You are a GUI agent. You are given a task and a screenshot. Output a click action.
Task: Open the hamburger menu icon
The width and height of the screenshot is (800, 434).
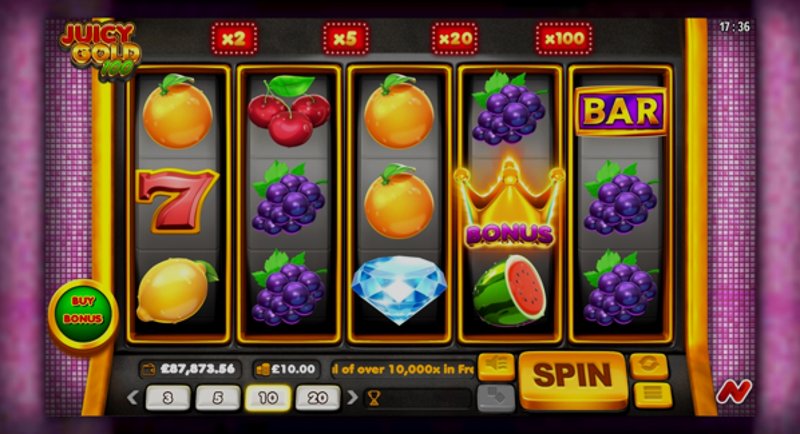(653, 394)
